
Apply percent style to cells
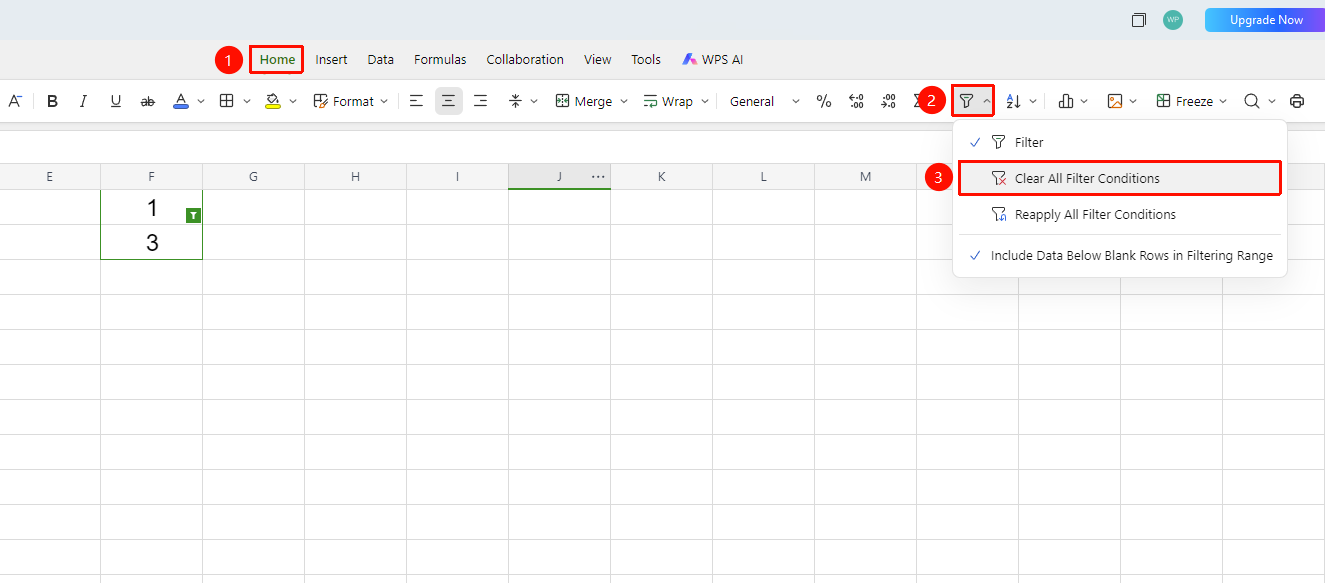pyautogui.click(x=824, y=101)
